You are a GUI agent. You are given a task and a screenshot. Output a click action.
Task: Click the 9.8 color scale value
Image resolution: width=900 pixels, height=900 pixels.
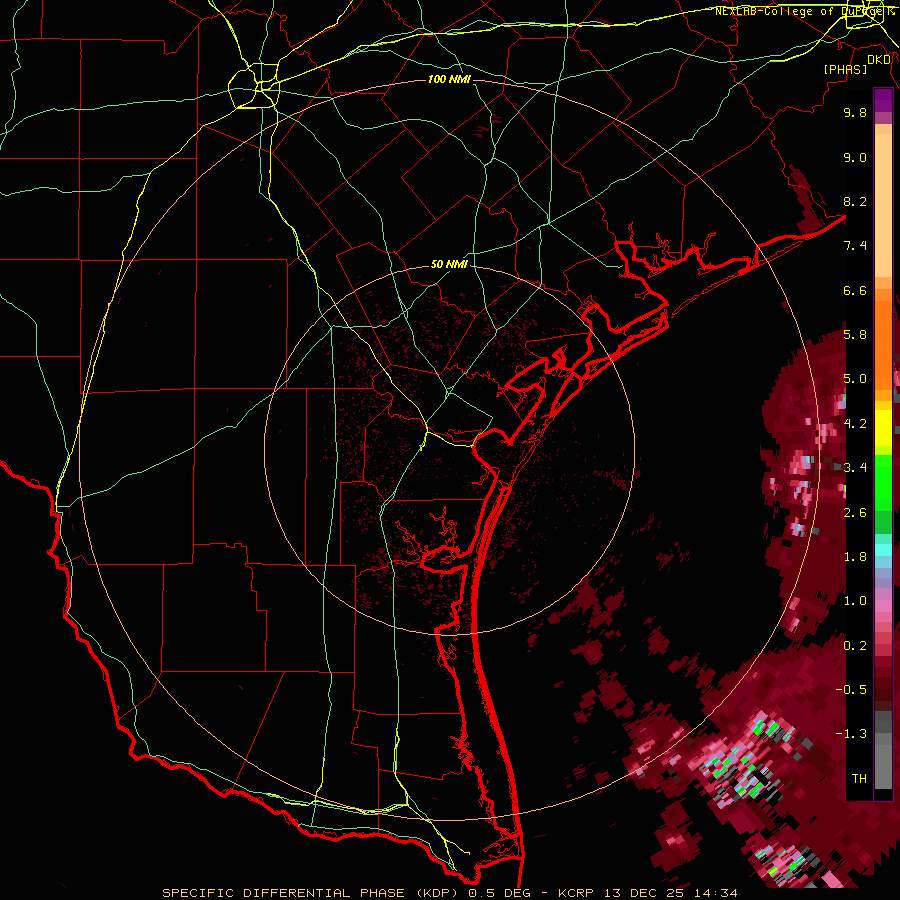pos(855,113)
